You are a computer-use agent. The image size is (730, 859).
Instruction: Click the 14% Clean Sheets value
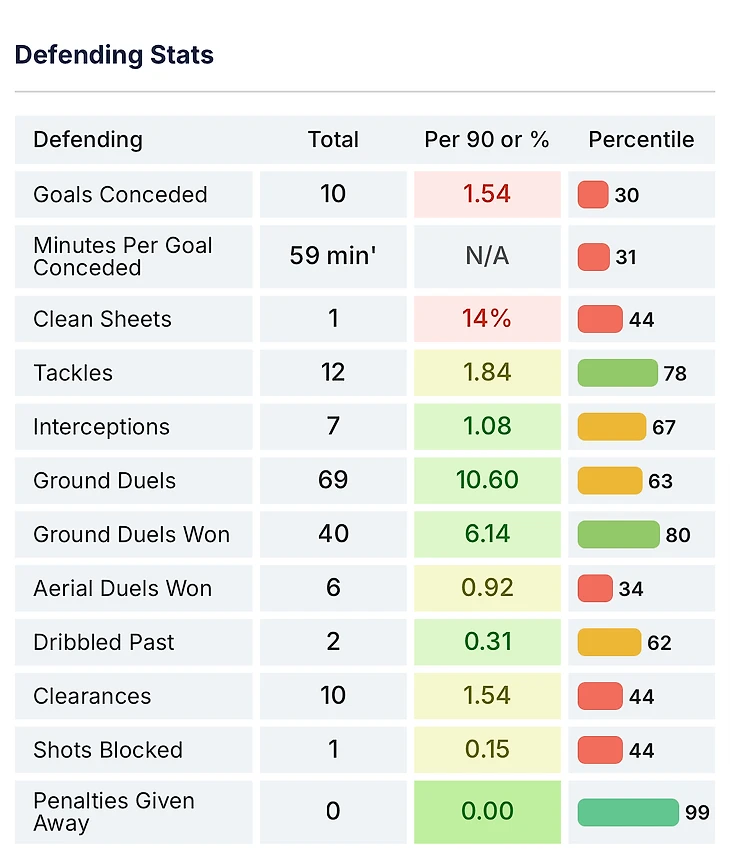487,319
